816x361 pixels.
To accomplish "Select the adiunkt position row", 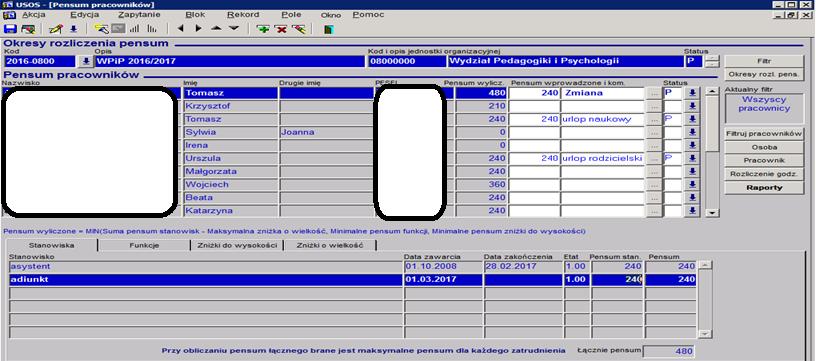I will [x=352, y=279].
